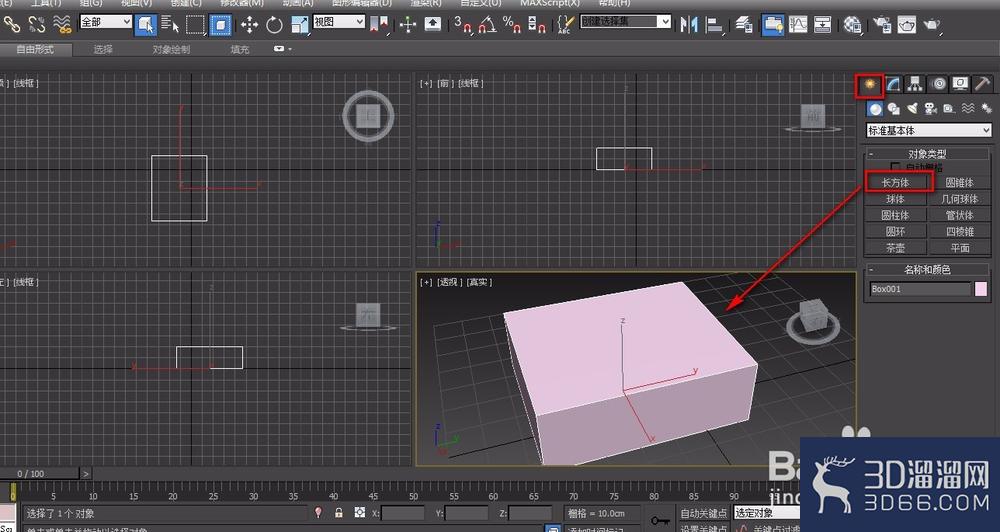
Task: Open the selection filter dropdown 全部
Action: click(x=106, y=22)
